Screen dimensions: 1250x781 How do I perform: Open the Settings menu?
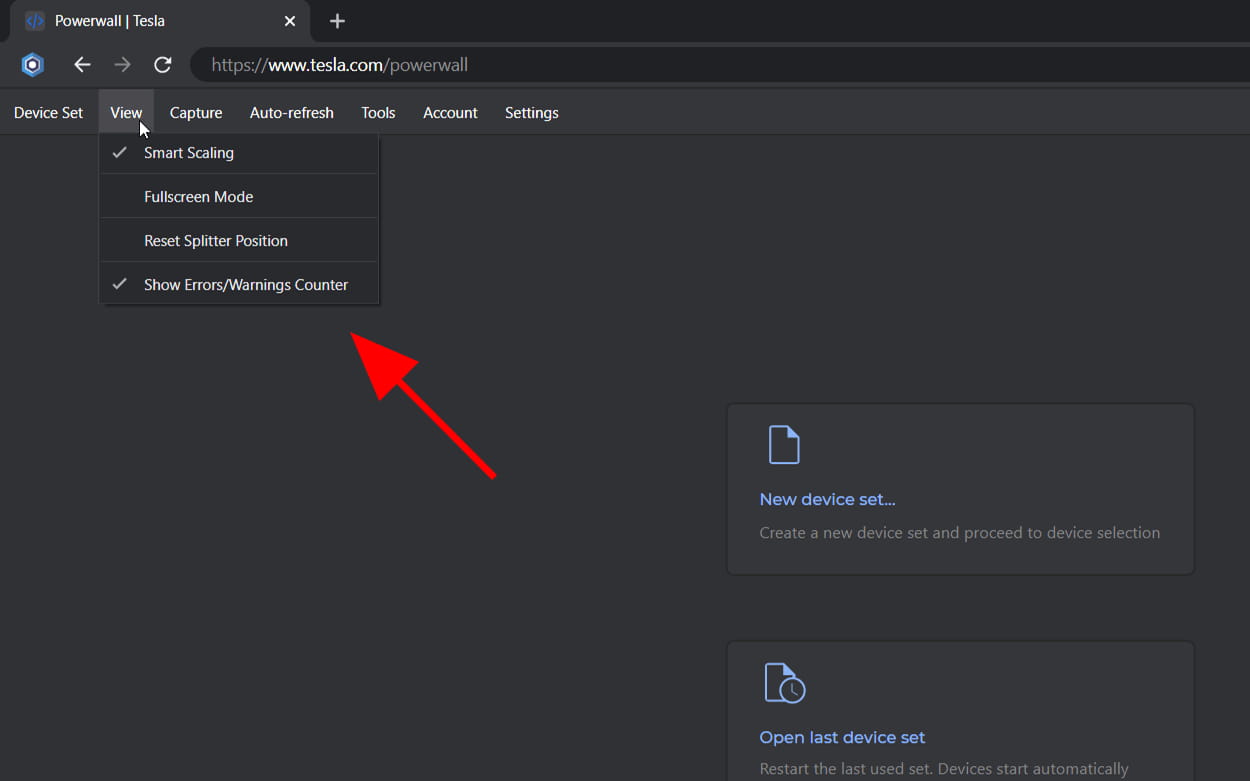532,113
